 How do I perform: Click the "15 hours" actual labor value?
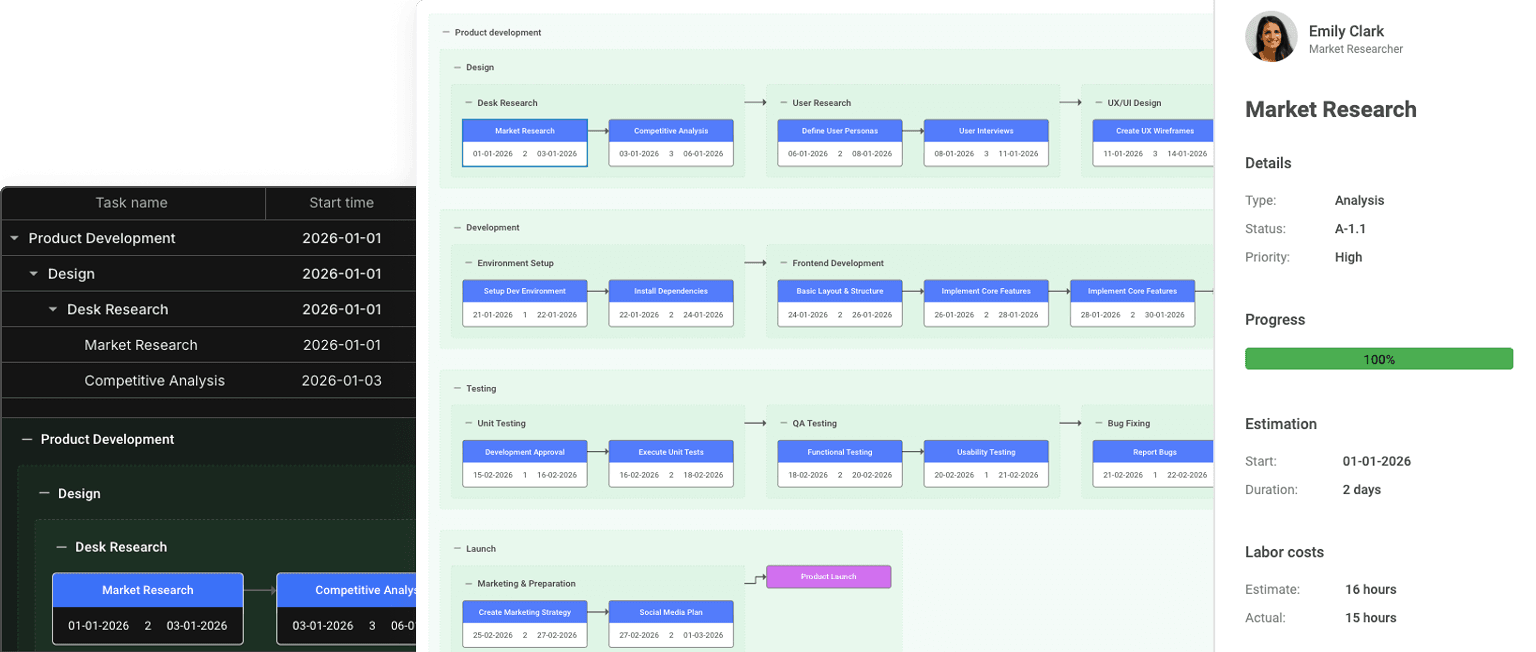click(x=1371, y=618)
